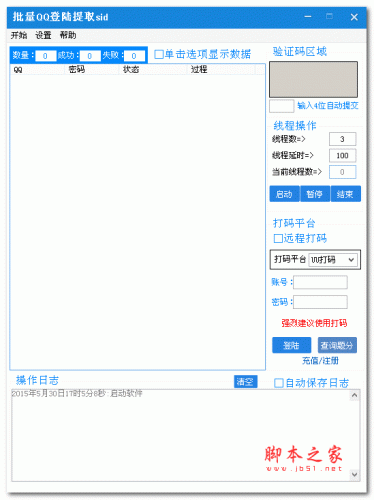Click the captcha image area
The image size is (374, 500).
pos(313,79)
